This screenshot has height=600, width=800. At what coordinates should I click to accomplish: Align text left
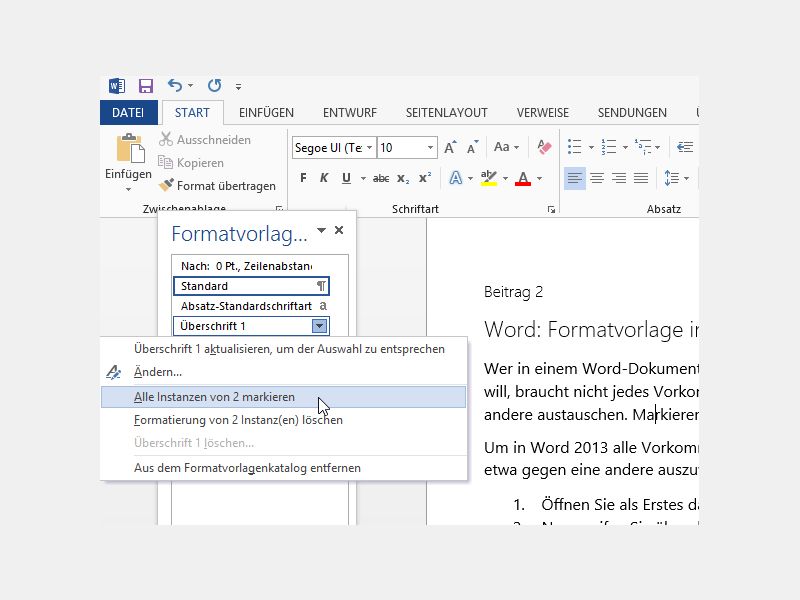(x=574, y=178)
